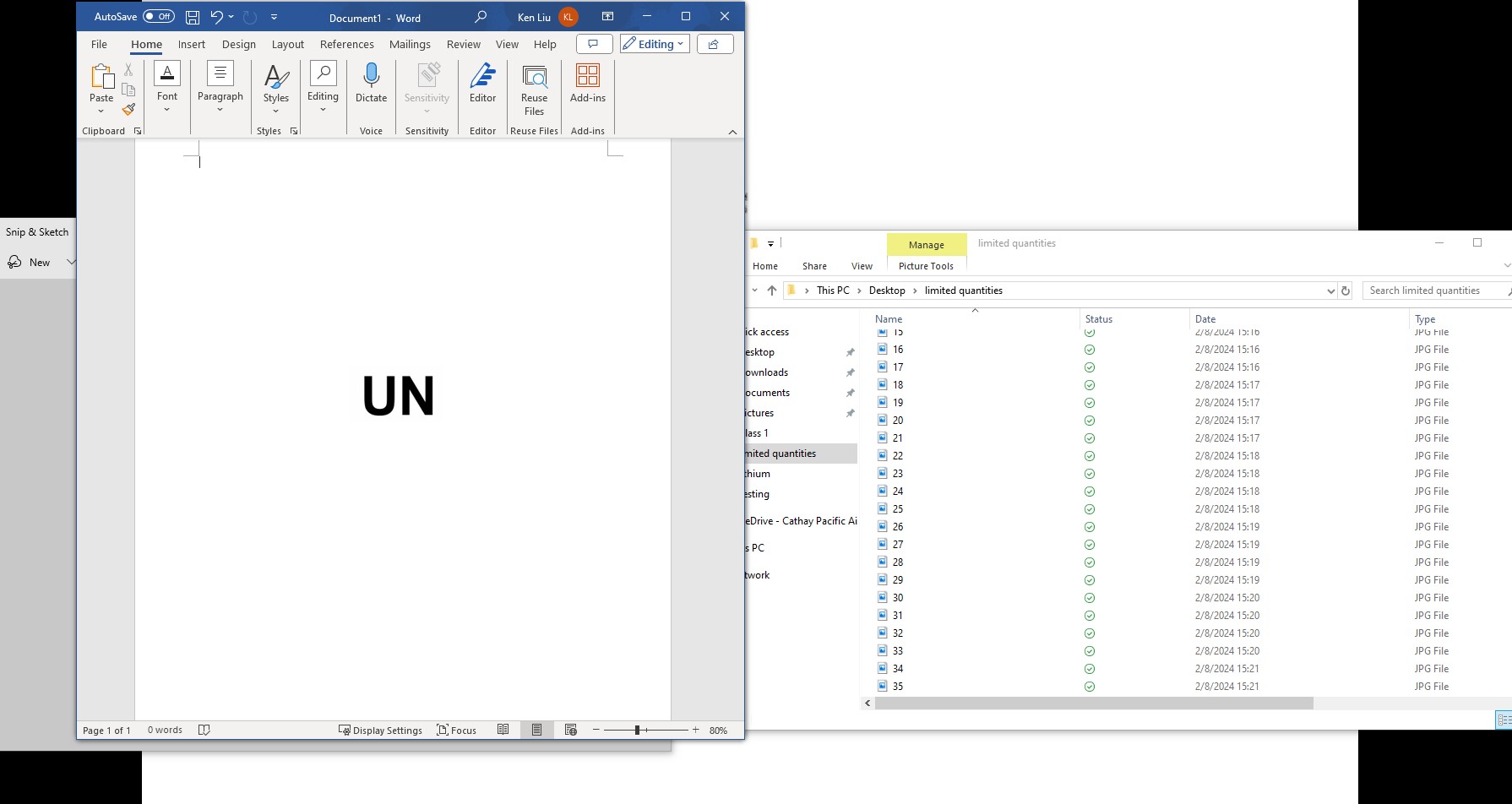The width and height of the screenshot is (1512, 804).
Task: Open the File menu in Word
Action: coord(99,44)
